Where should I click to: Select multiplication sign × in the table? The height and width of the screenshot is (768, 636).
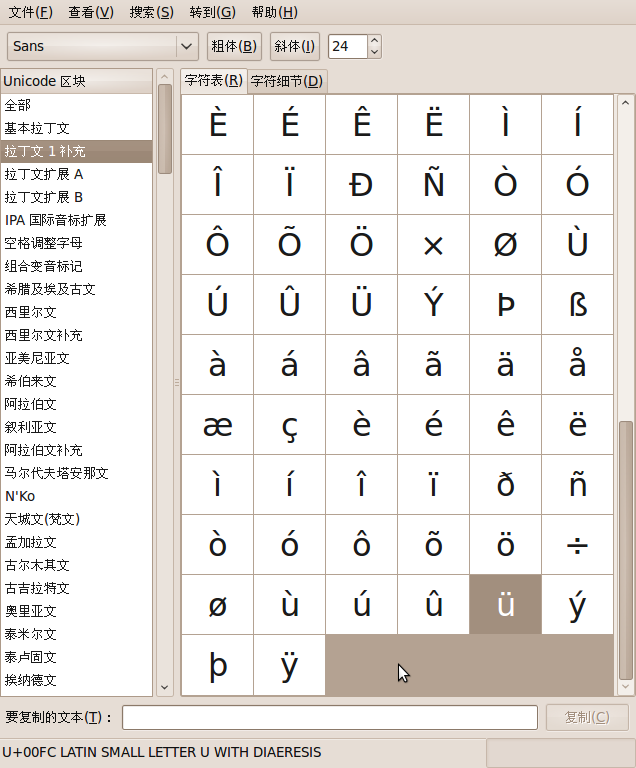[x=434, y=245]
